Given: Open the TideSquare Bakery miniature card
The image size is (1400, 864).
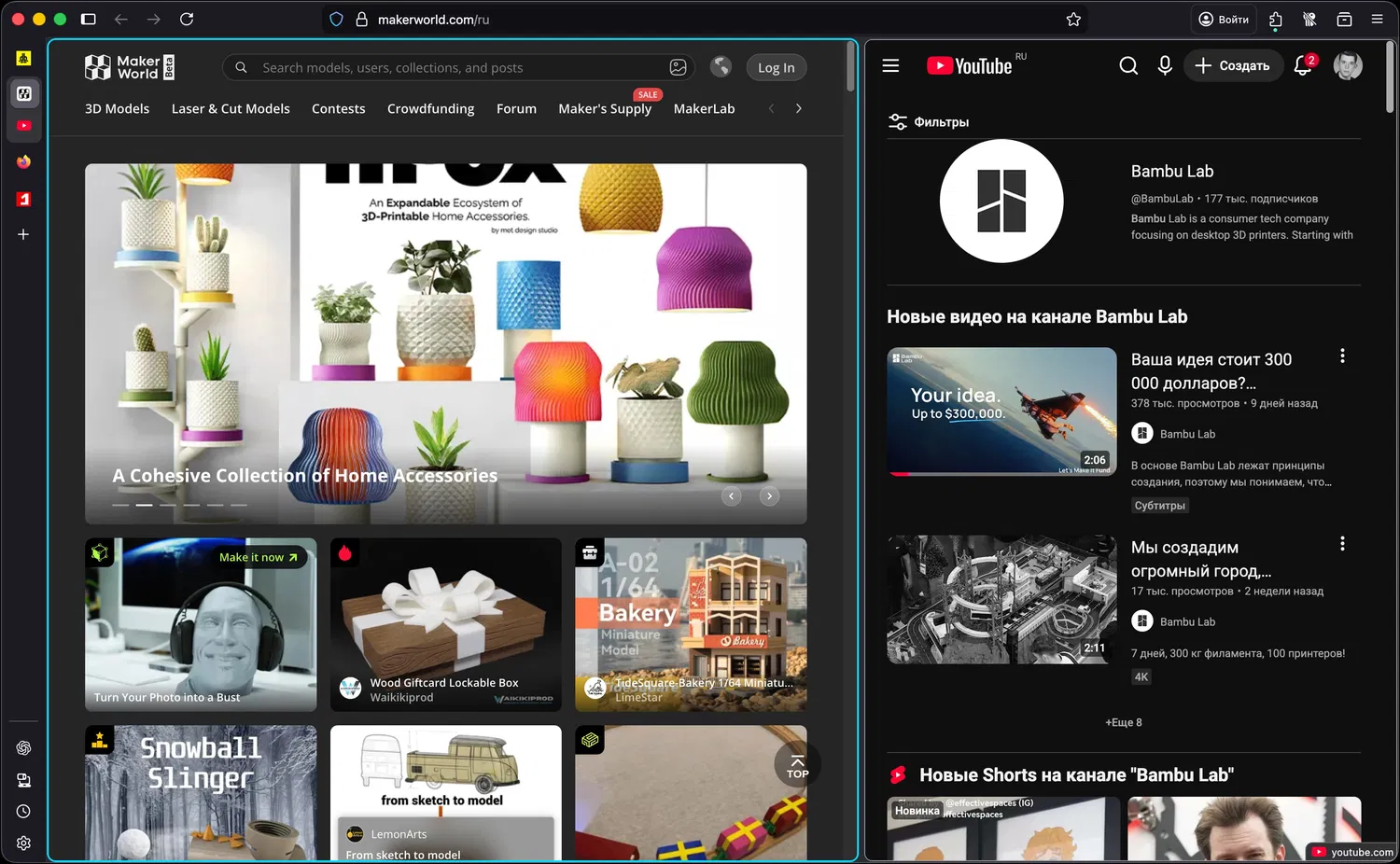Looking at the screenshot, I should [691, 624].
